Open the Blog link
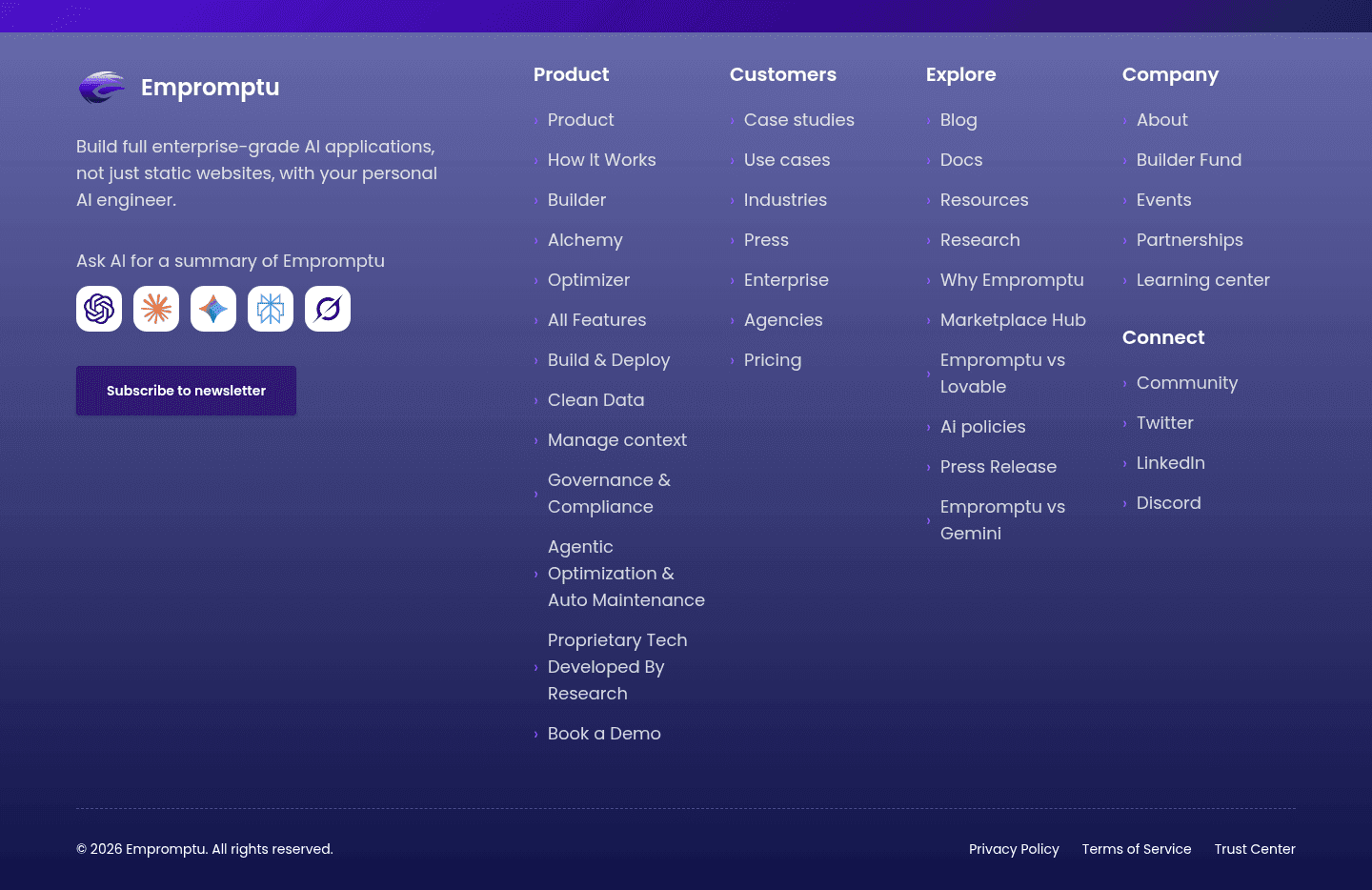 click(958, 120)
